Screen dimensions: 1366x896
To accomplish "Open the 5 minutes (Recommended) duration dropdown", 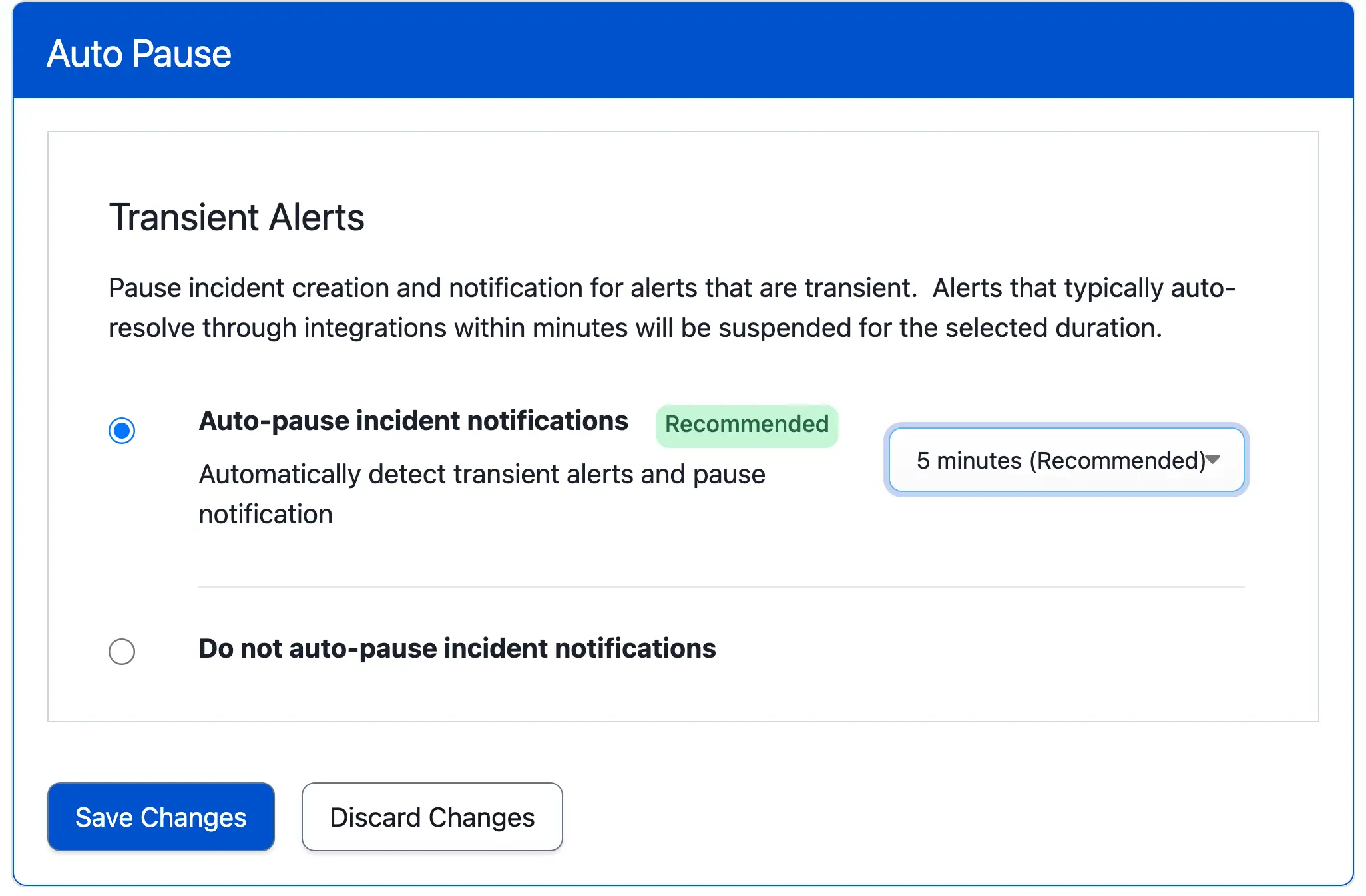I will tap(1065, 460).
